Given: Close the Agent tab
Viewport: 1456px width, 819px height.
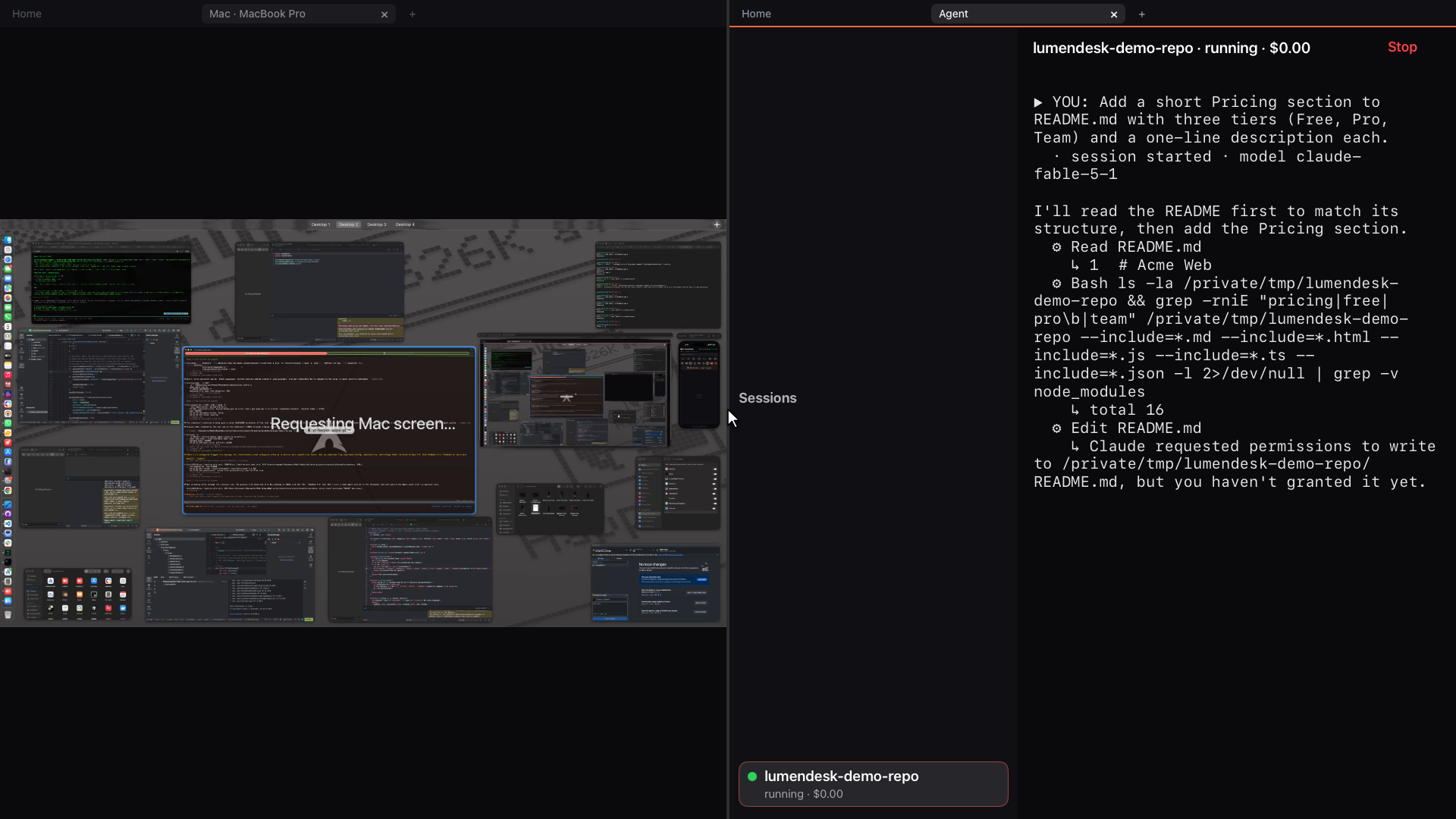Looking at the screenshot, I should tap(1114, 14).
